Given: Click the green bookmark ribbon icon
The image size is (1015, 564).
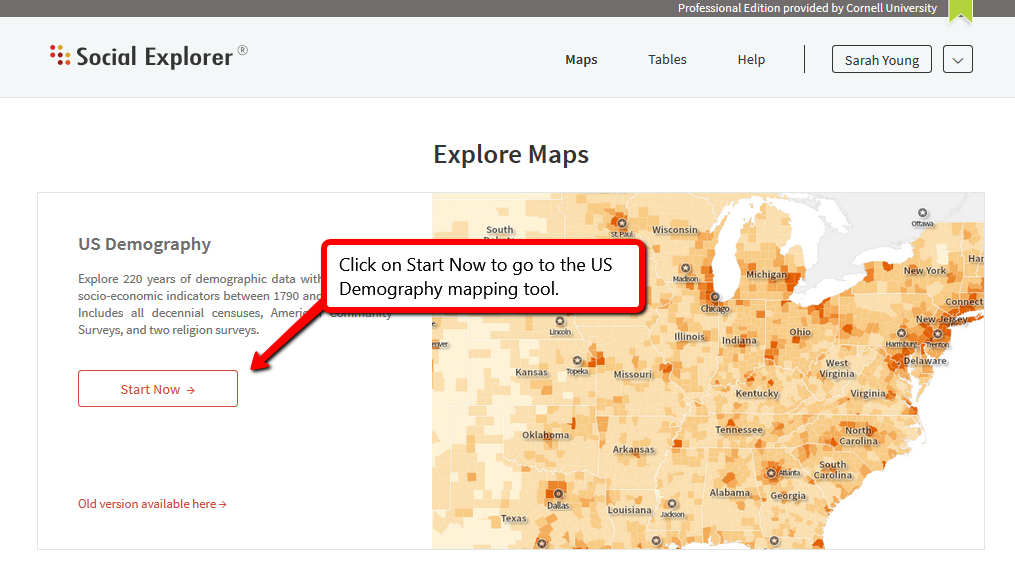Looking at the screenshot, I should click(x=961, y=11).
